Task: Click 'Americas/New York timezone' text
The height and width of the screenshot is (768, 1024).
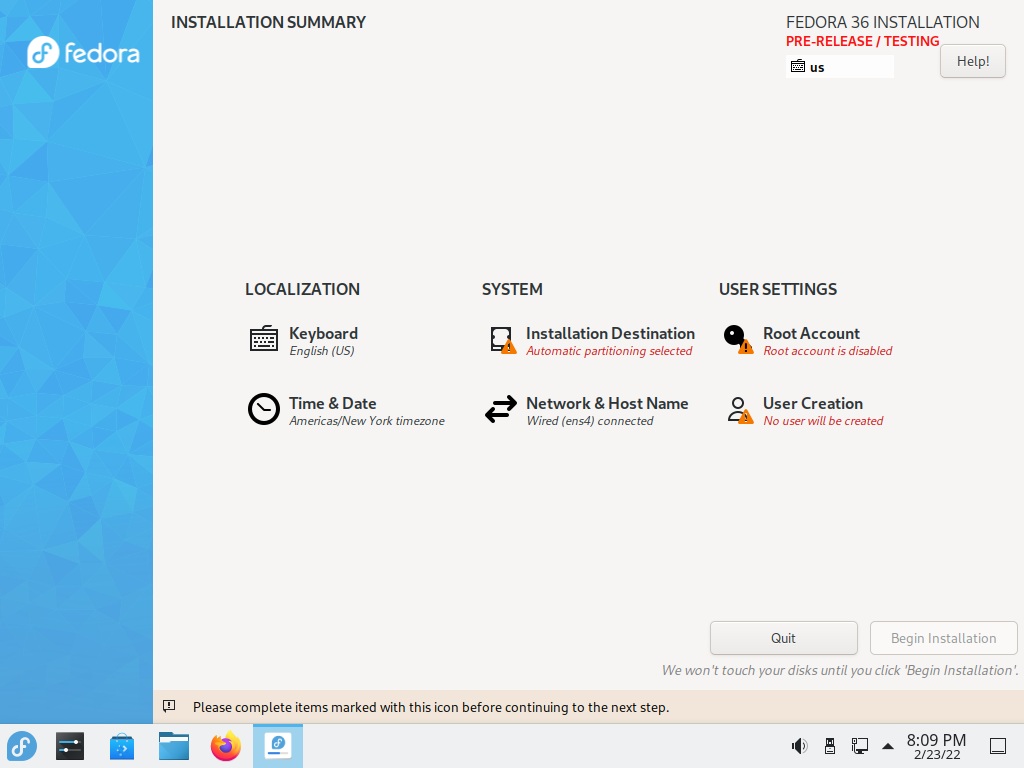Action: [x=367, y=421]
